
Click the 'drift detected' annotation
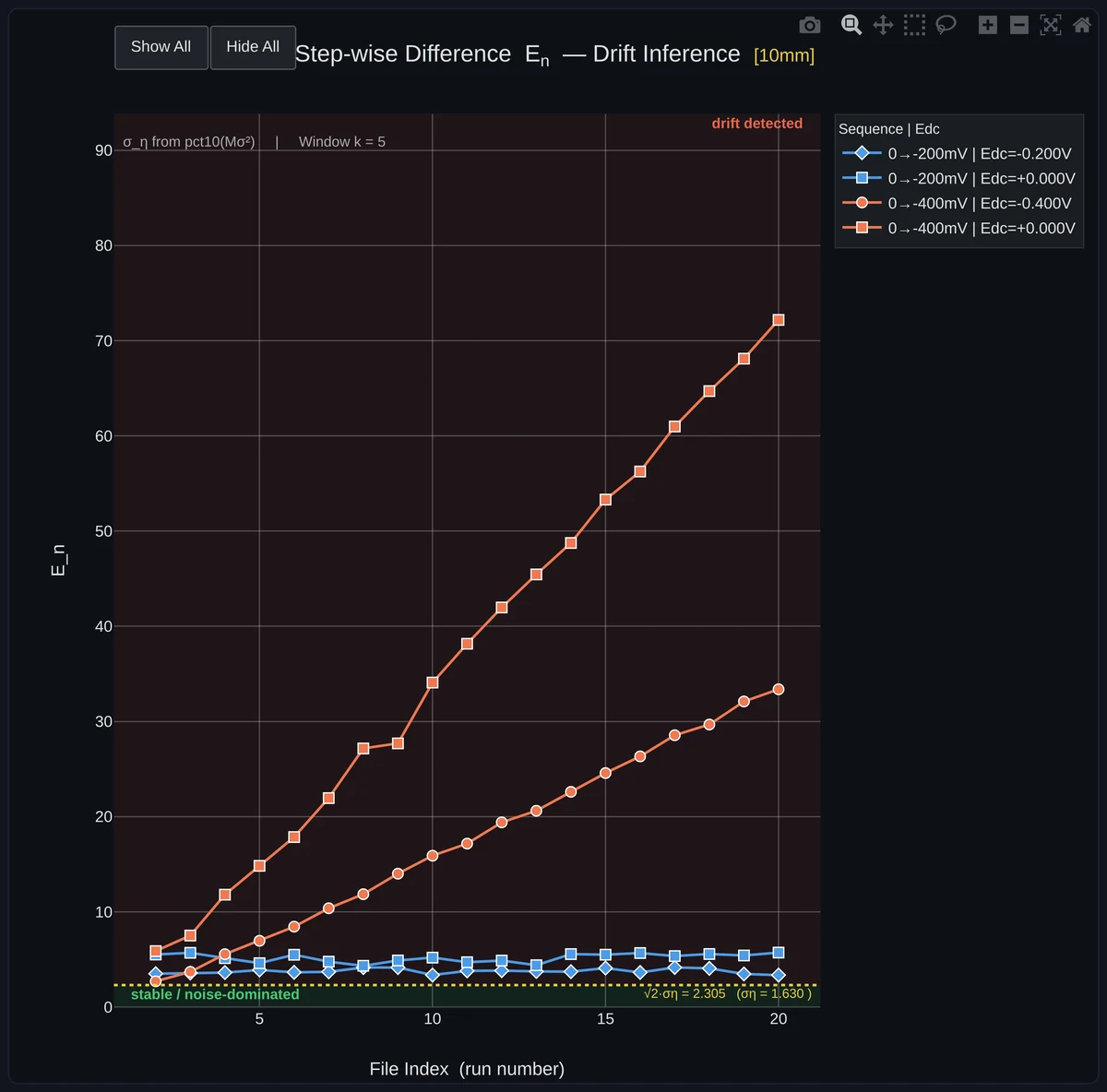757,124
